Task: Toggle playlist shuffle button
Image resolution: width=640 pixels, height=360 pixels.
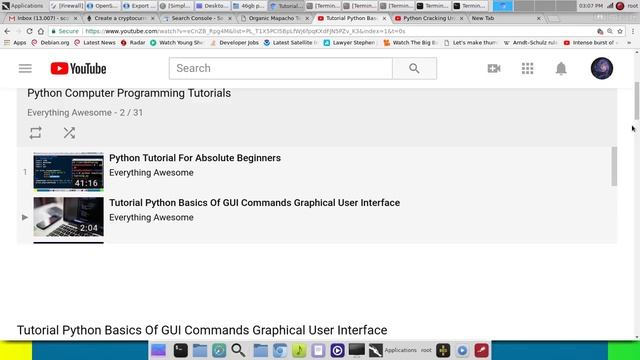Action: pos(69,133)
